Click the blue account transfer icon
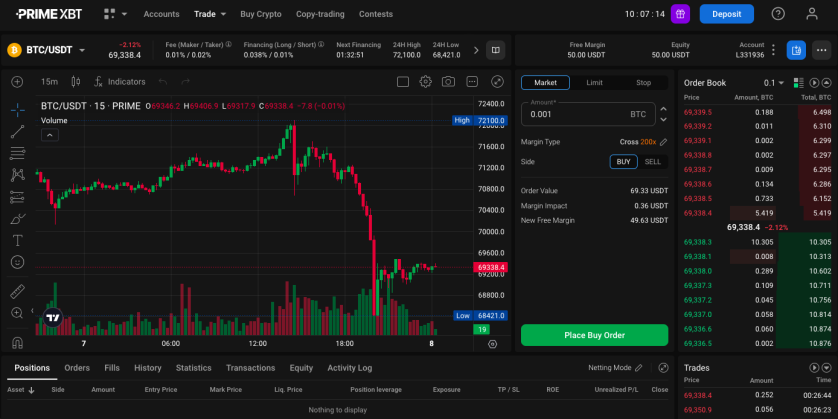 [x=796, y=50]
